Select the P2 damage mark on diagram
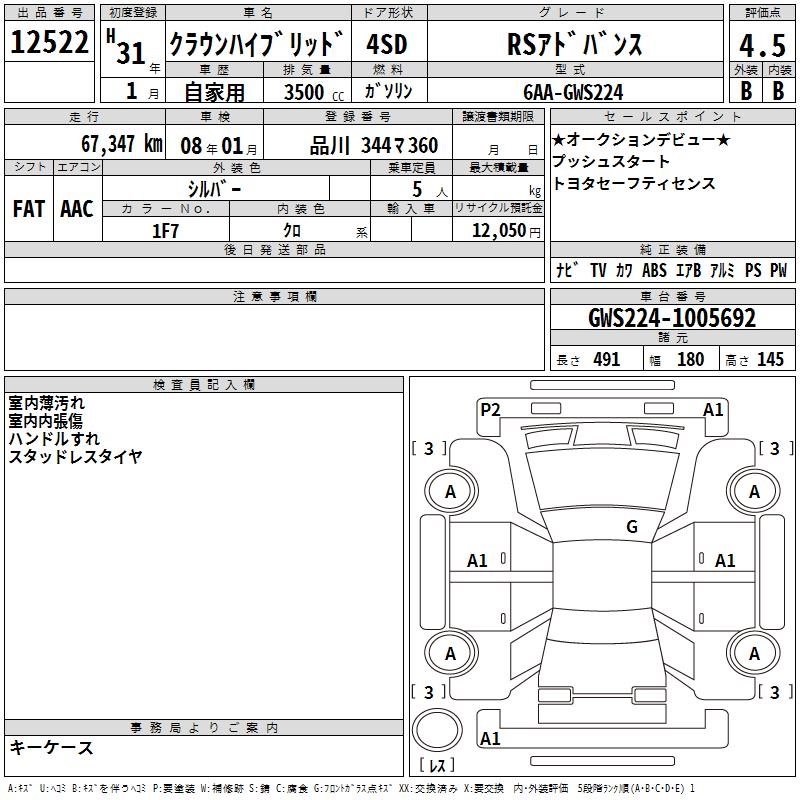800x800 pixels. [x=490, y=408]
